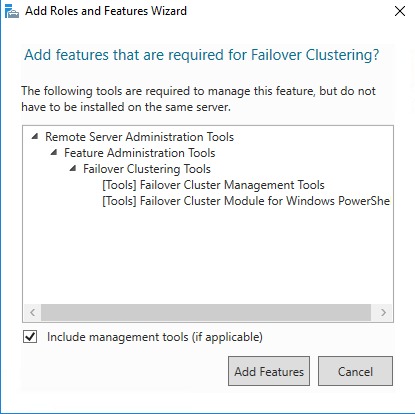This screenshot has width=415, height=414.
Task: Click the Cancel button
Action: pyautogui.click(x=355, y=371)
